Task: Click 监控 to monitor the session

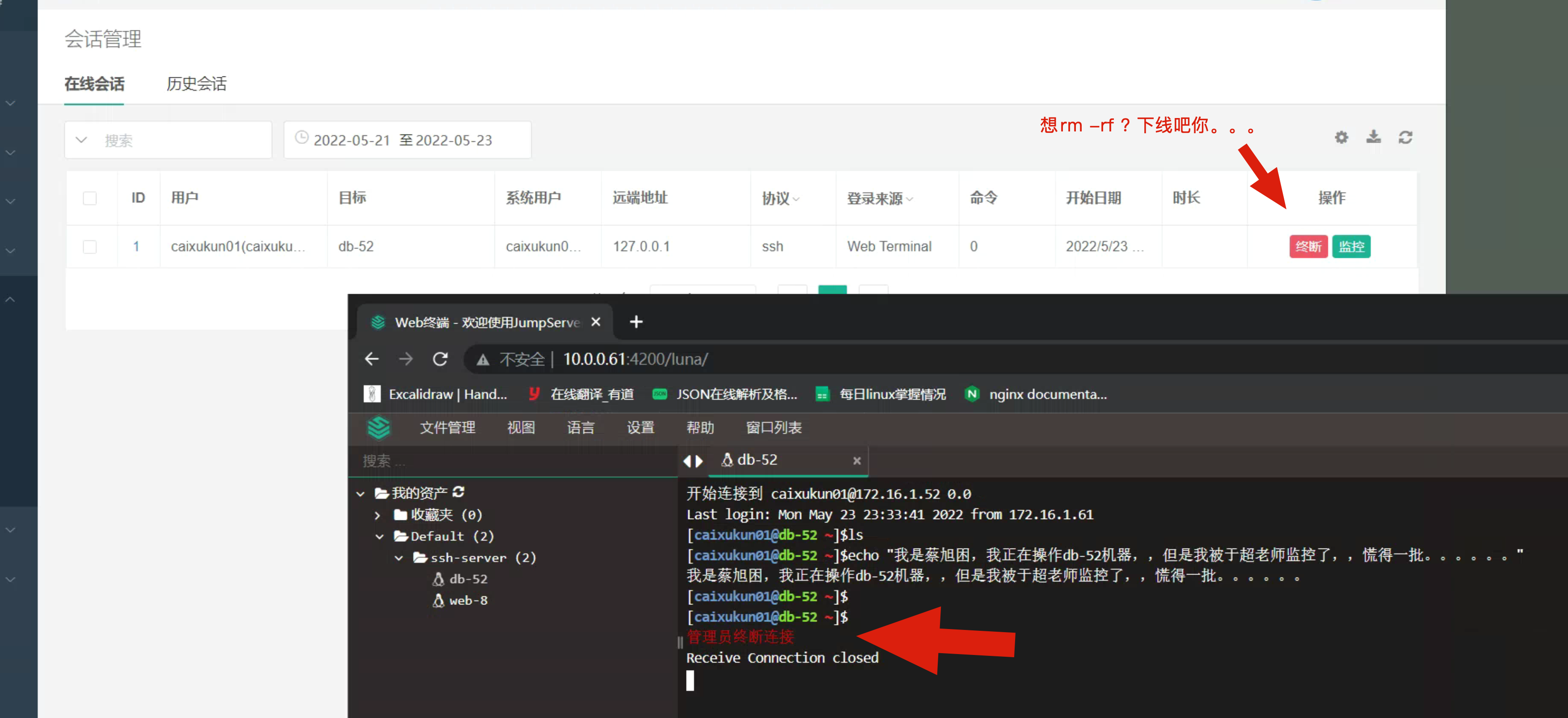Action: [x=1351, y=247]
